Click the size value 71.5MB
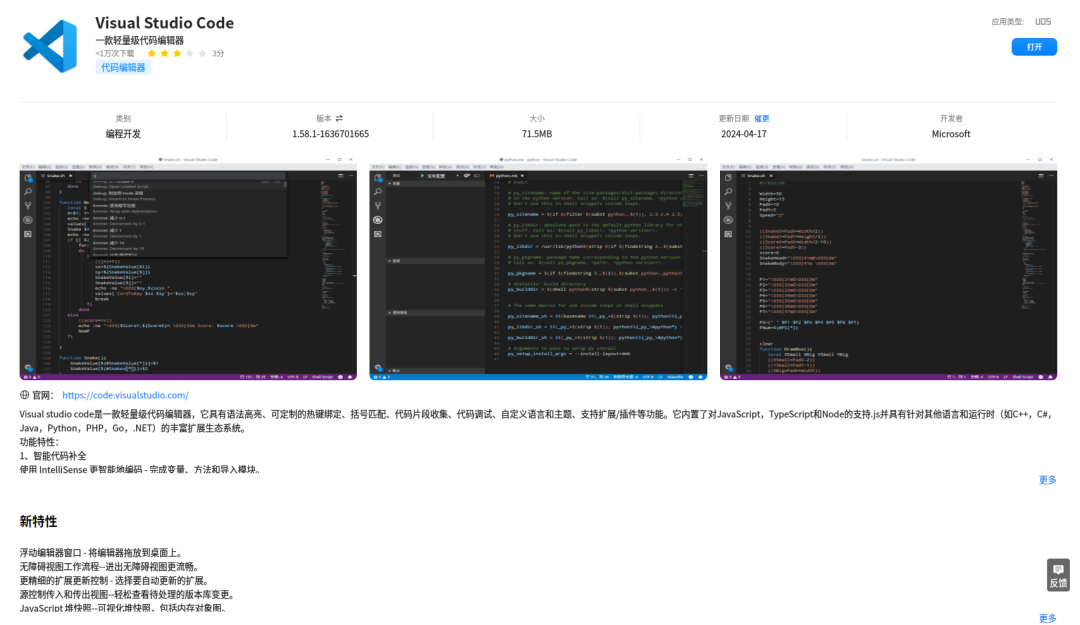Viewport: 1080px width, 625px height. 537,134
